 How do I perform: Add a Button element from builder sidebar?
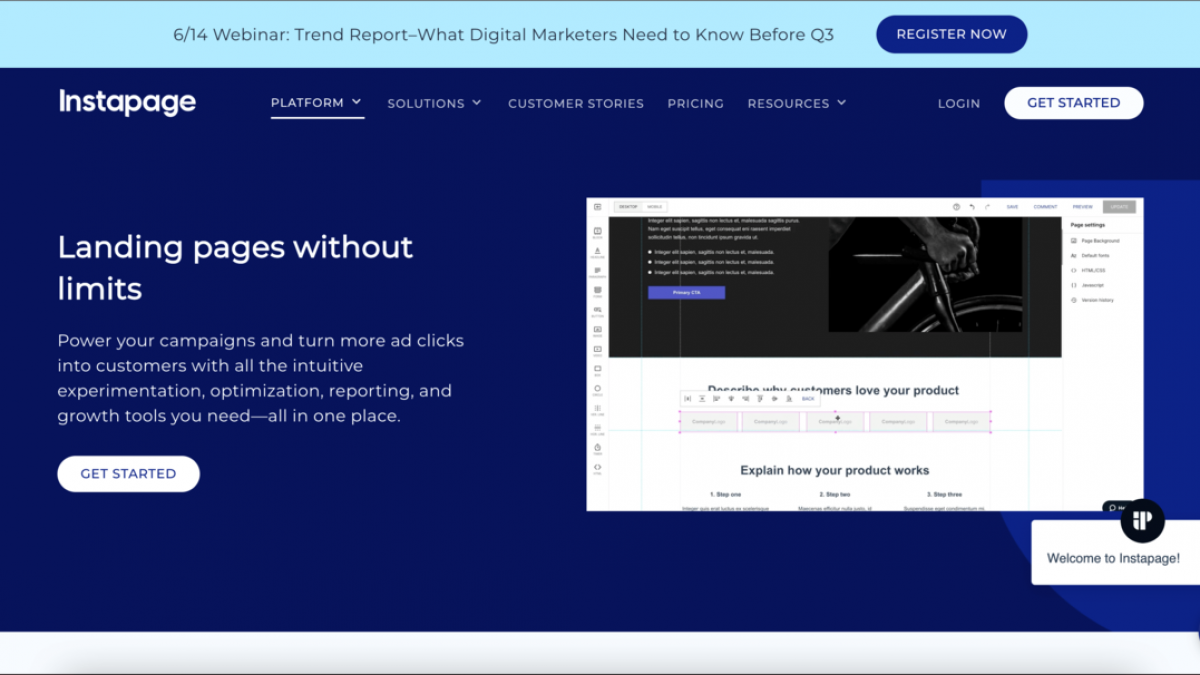click(x=597, y=311)
